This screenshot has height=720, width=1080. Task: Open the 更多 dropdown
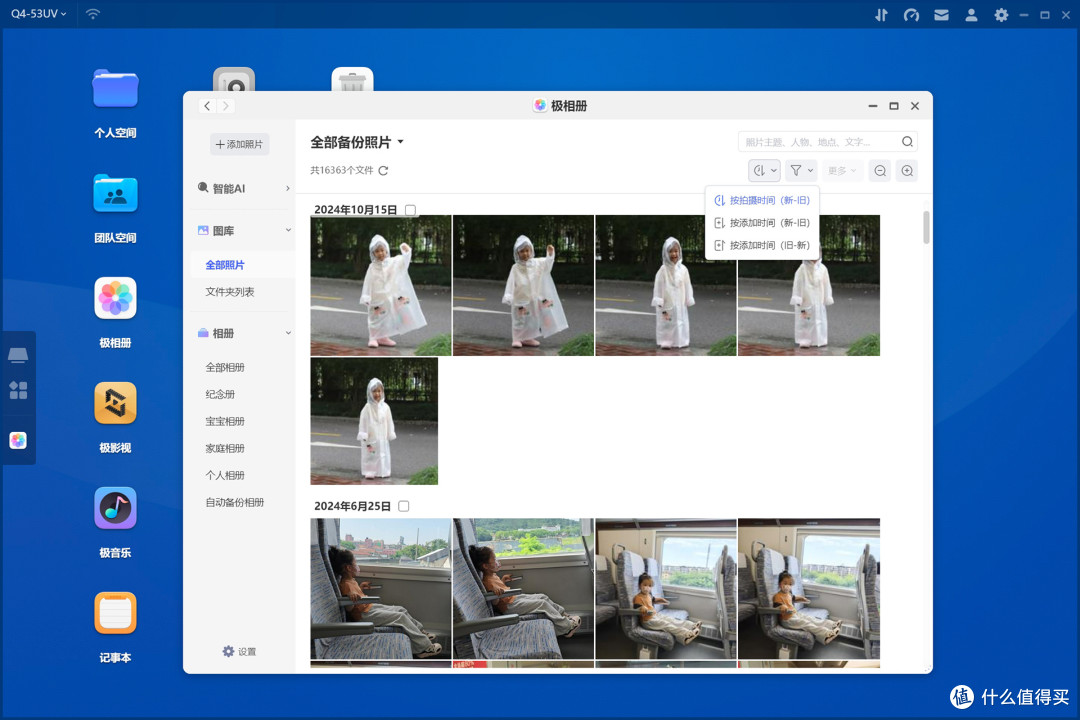[842, 171]
